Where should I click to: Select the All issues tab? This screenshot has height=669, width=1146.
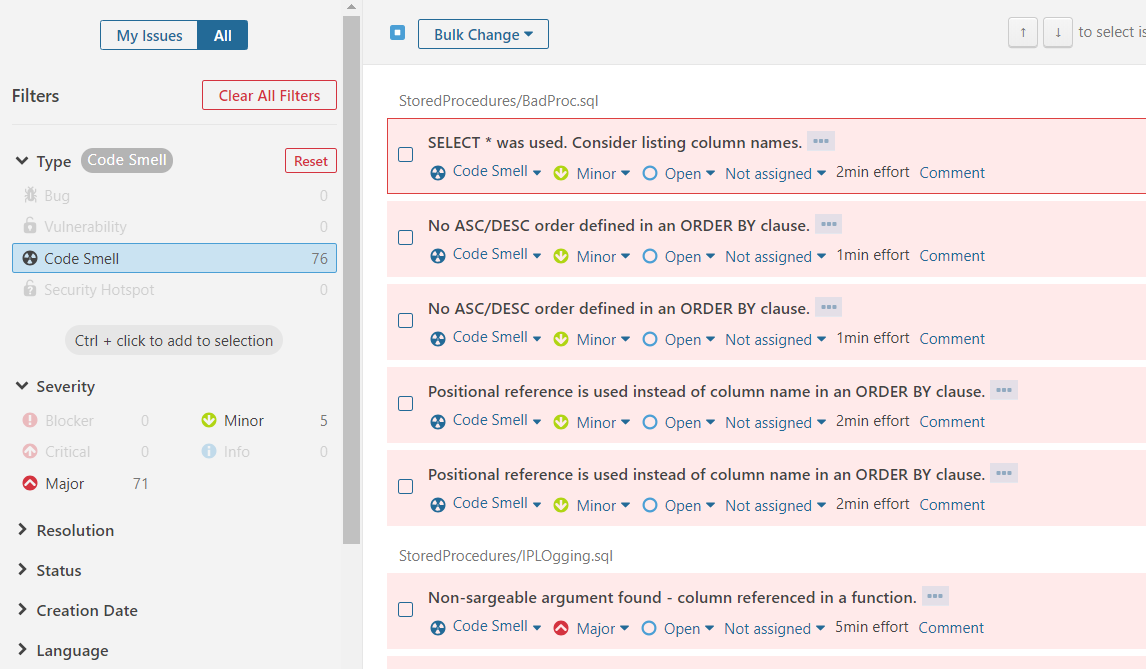coord(222,35)
